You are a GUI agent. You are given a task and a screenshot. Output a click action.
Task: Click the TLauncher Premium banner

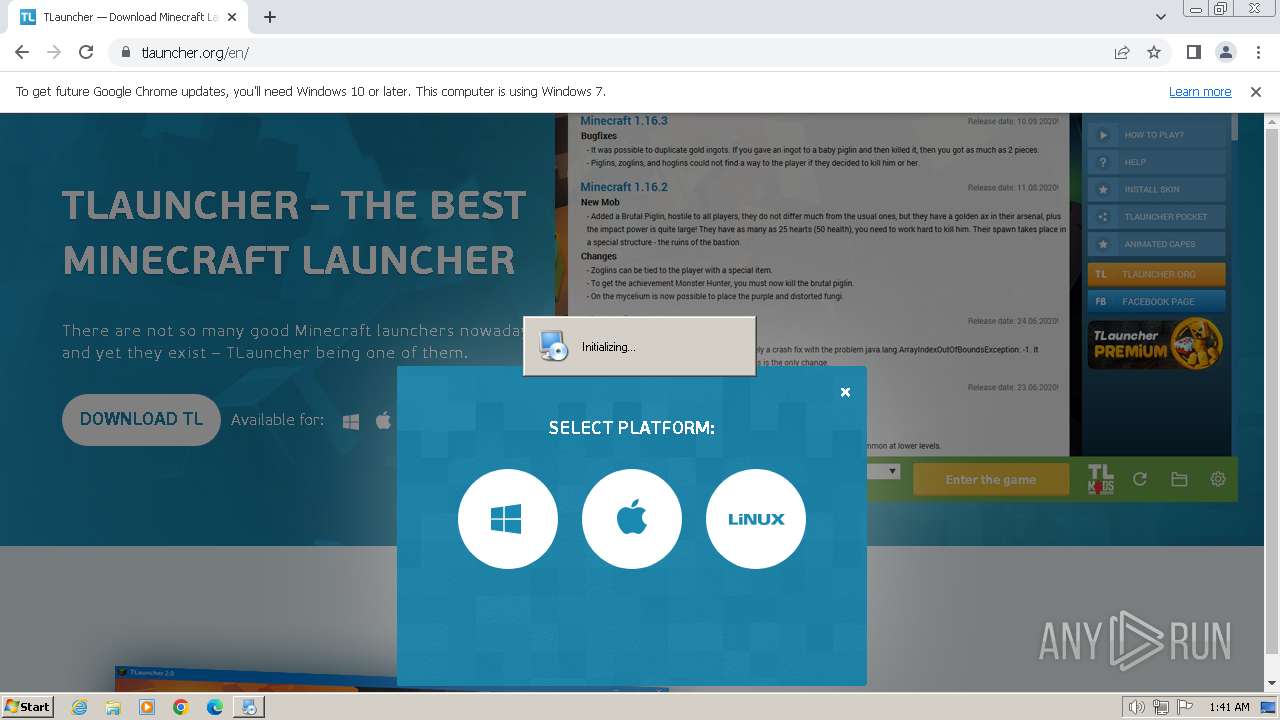[1156, 343]
